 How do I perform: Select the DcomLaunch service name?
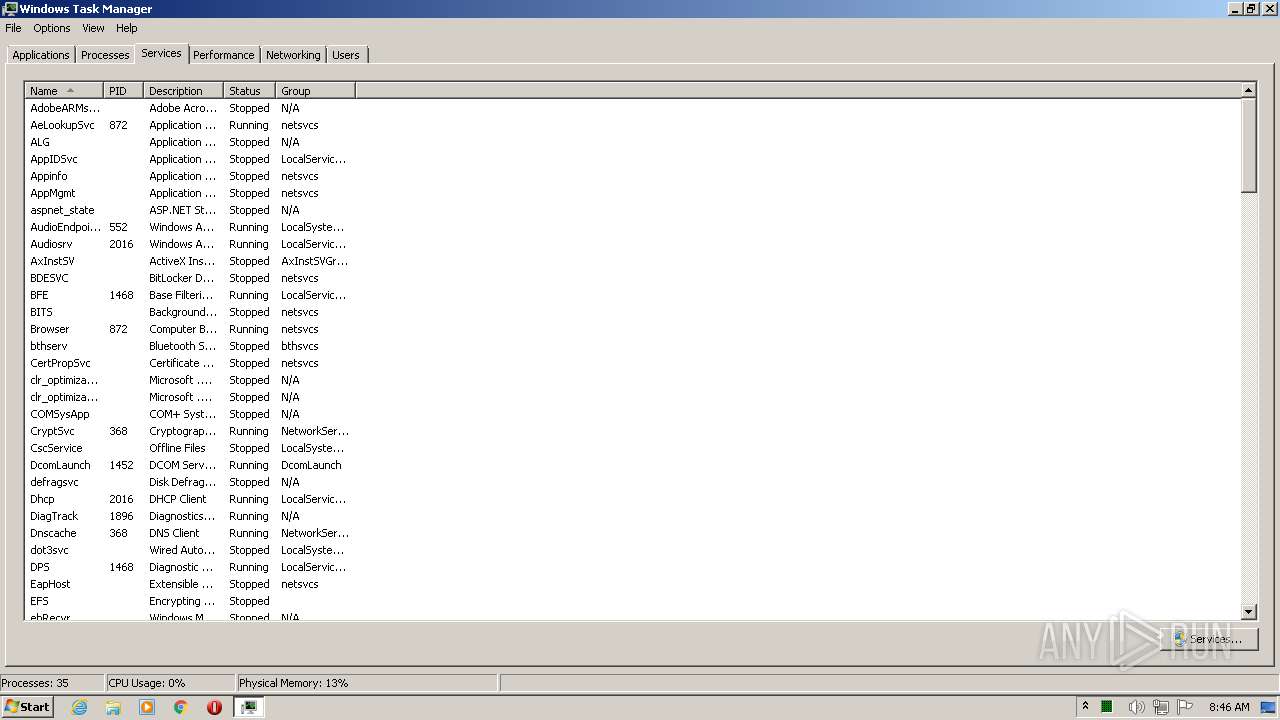point(60,465)
